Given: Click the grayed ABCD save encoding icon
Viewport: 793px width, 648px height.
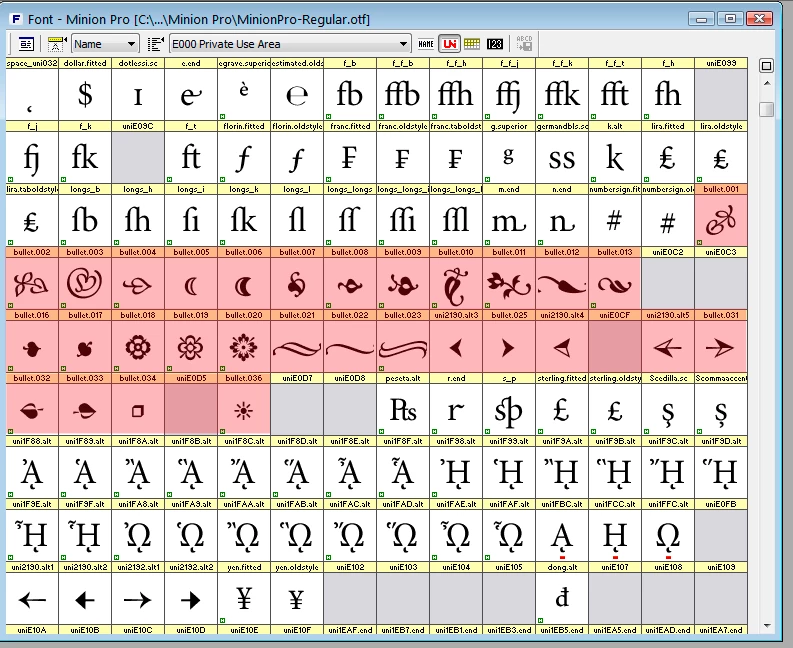Looking at the screenshot, I should pos(524,44).
